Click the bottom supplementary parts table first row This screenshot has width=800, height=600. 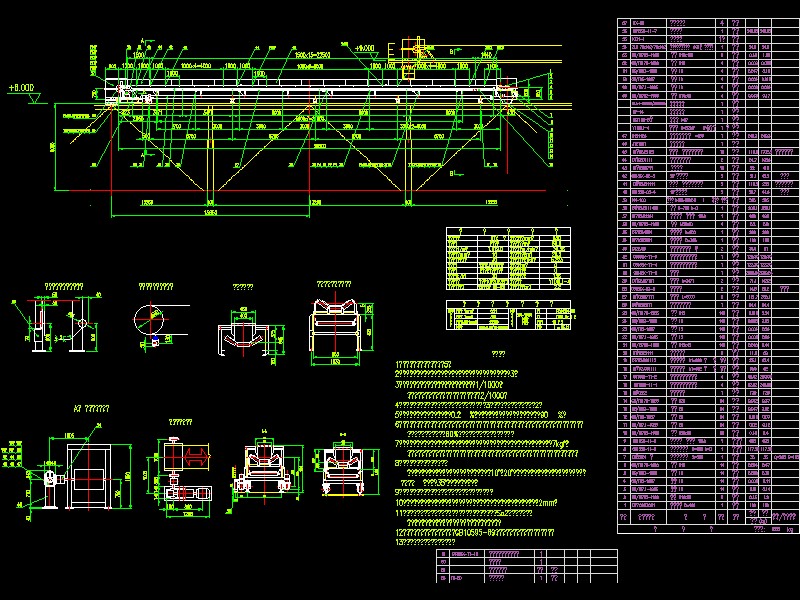click(527, 554)
